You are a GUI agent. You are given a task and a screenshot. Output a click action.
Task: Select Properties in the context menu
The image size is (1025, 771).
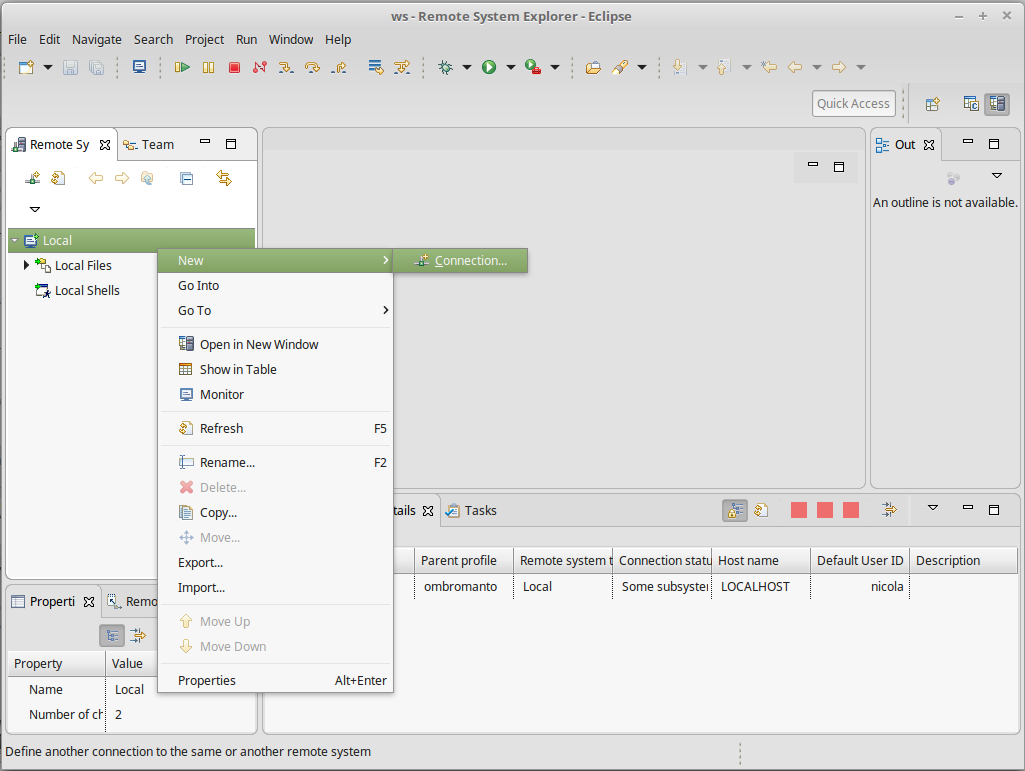click(x=275, y=680)
